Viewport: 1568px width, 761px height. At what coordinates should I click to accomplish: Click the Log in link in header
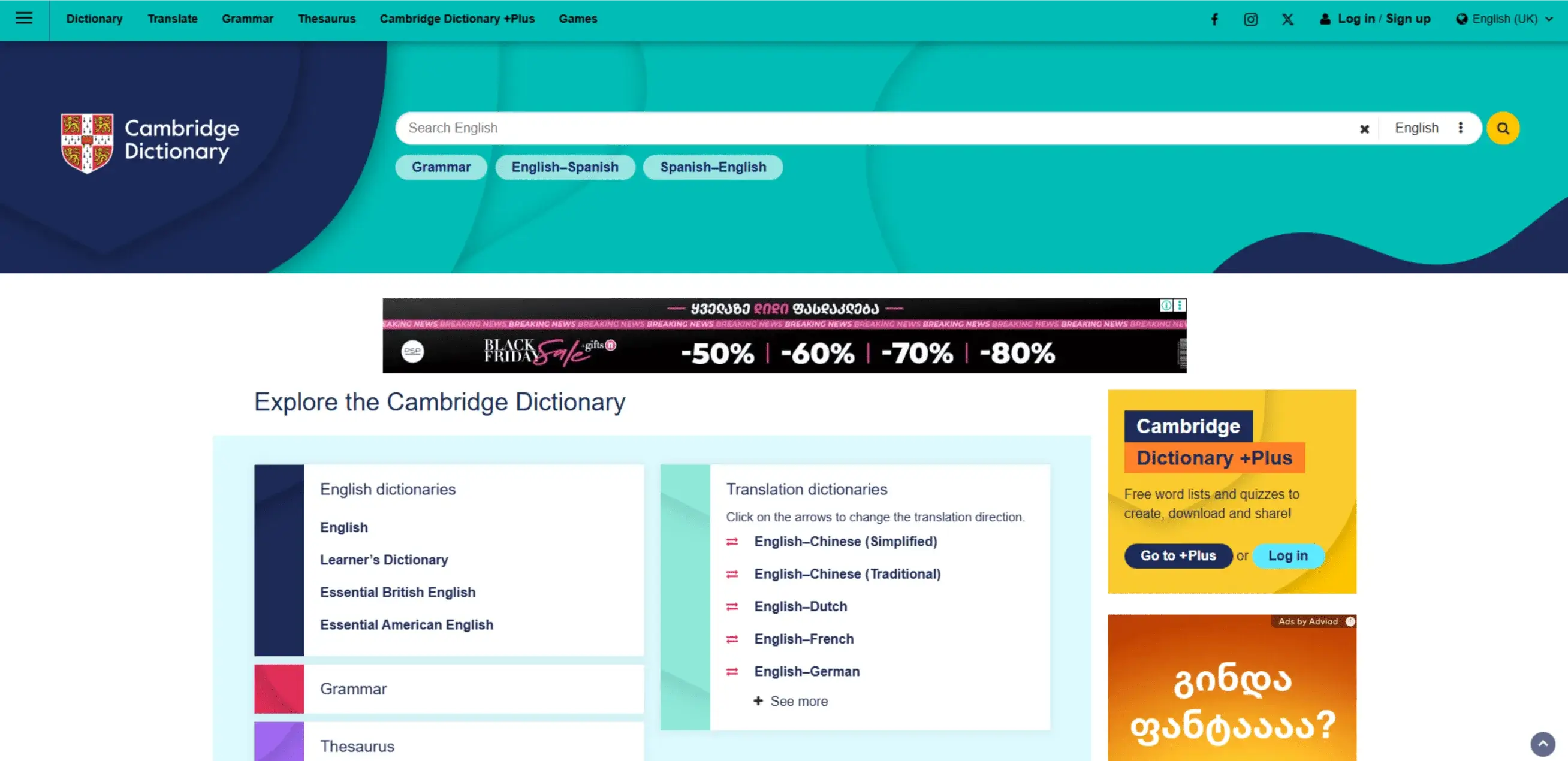pyautogui.click(x=1356, y=19)
